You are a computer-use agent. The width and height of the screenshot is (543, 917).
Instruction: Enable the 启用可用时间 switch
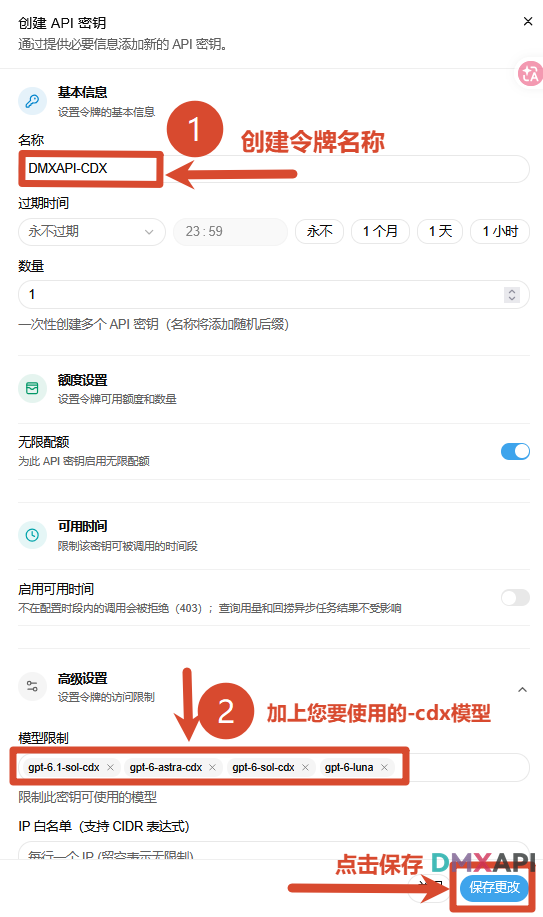[x=515, y=597]
